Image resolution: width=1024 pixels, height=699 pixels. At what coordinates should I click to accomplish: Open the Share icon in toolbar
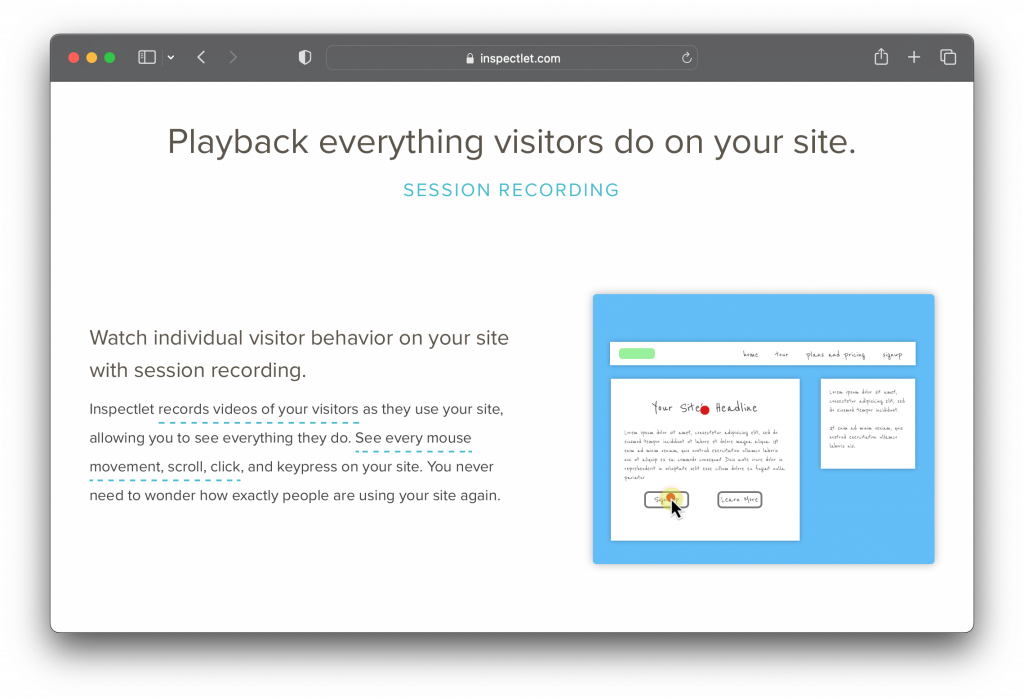(881, 57)
